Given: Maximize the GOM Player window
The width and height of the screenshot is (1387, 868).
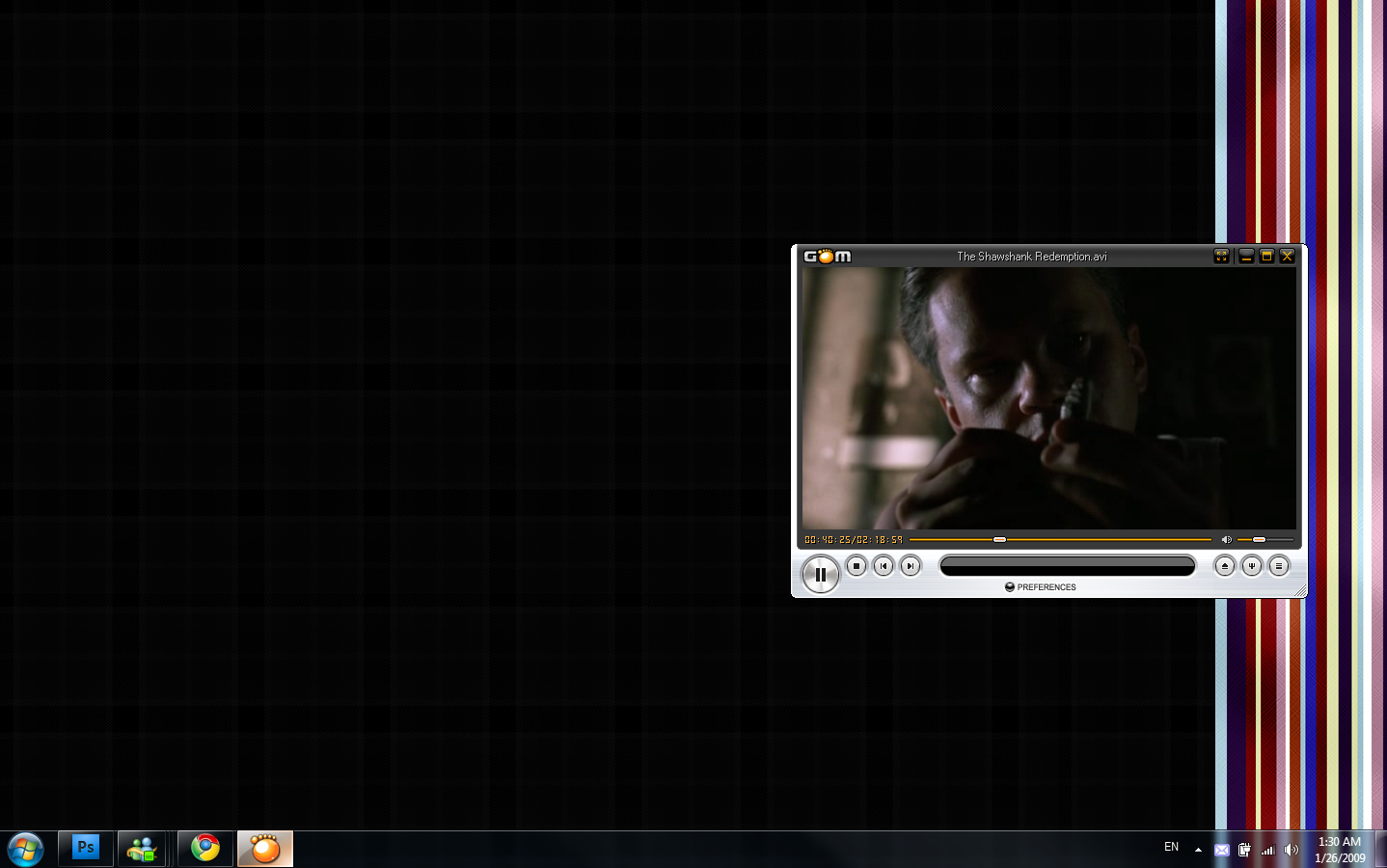Looking at the screenshot, I should pyautogui.click(x=1266, y=256).
